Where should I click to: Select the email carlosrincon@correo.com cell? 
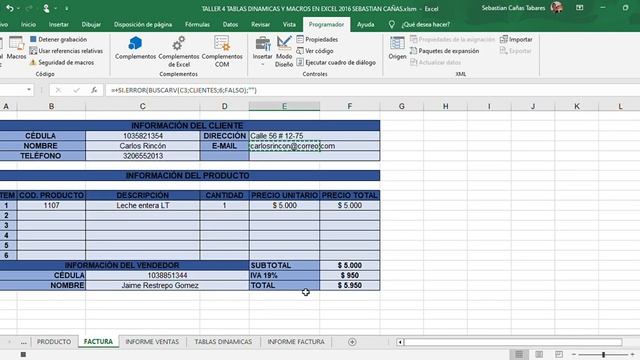coord(284,146)
